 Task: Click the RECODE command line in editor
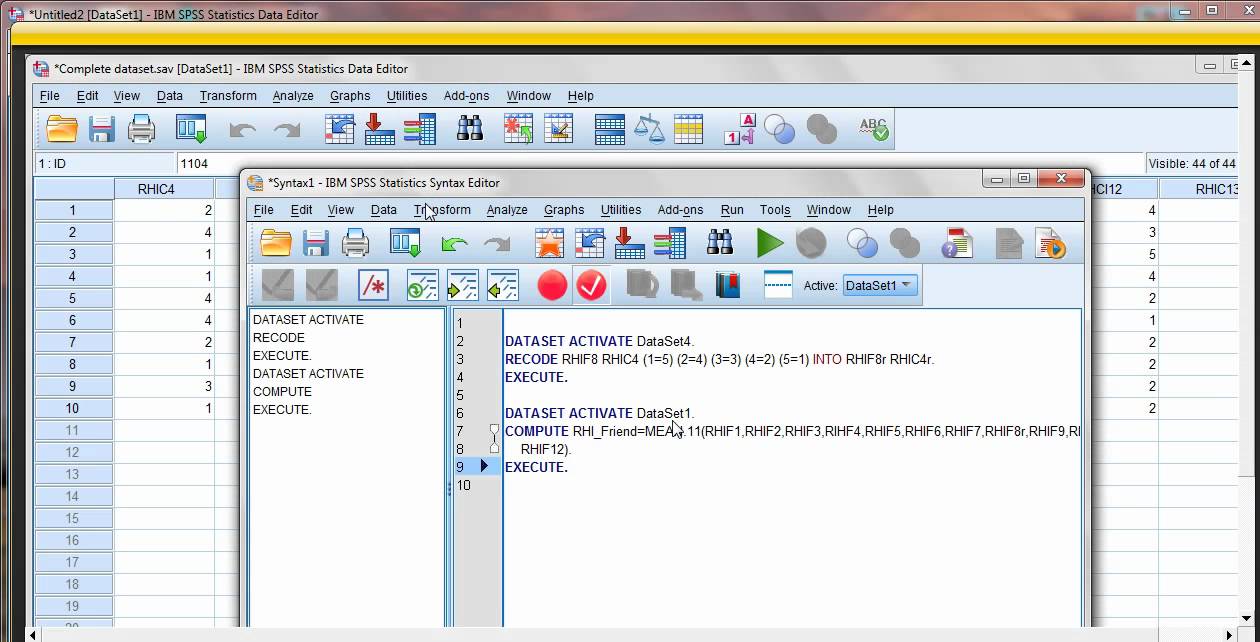(x=720, y=359)
